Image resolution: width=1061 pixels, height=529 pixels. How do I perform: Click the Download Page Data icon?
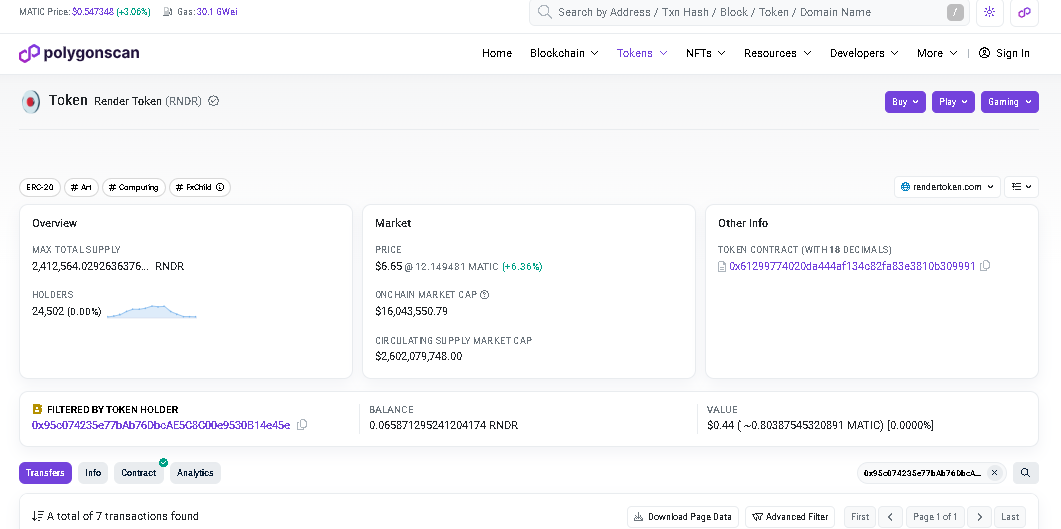[x=638, y=517]
